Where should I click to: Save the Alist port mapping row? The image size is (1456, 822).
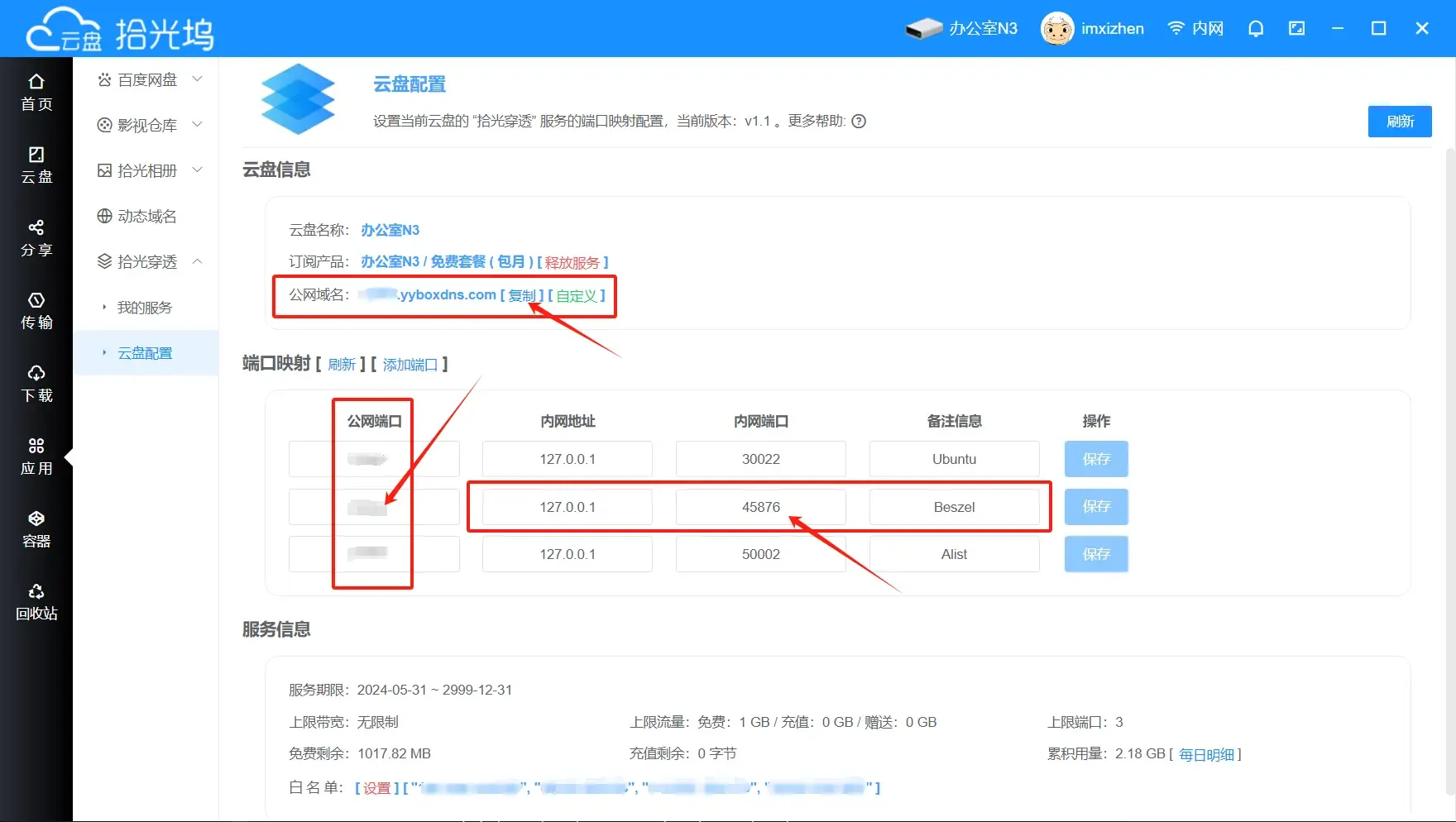pyautogui.click(x=1096, y=554)
